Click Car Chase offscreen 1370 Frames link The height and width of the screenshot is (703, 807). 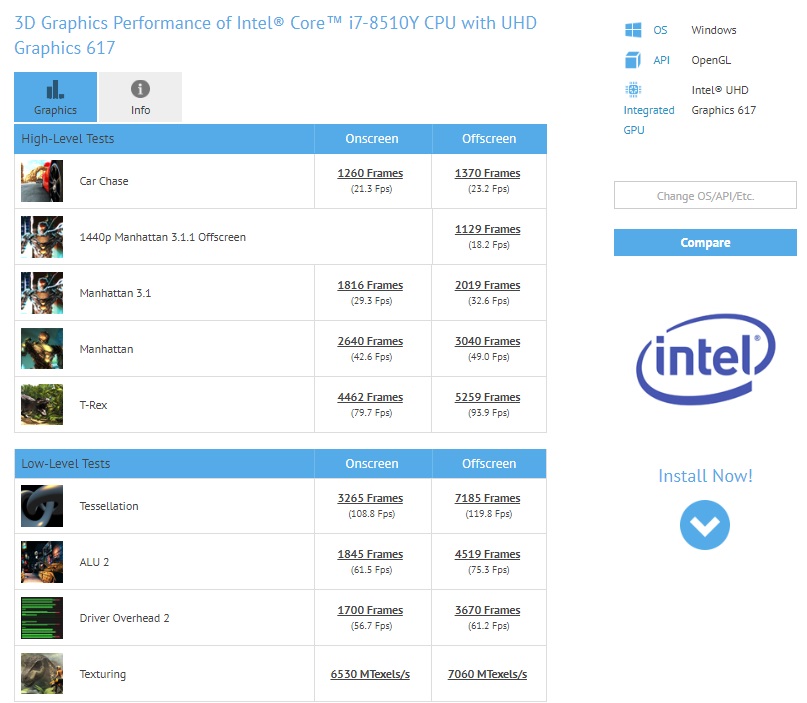coord(487,173)
